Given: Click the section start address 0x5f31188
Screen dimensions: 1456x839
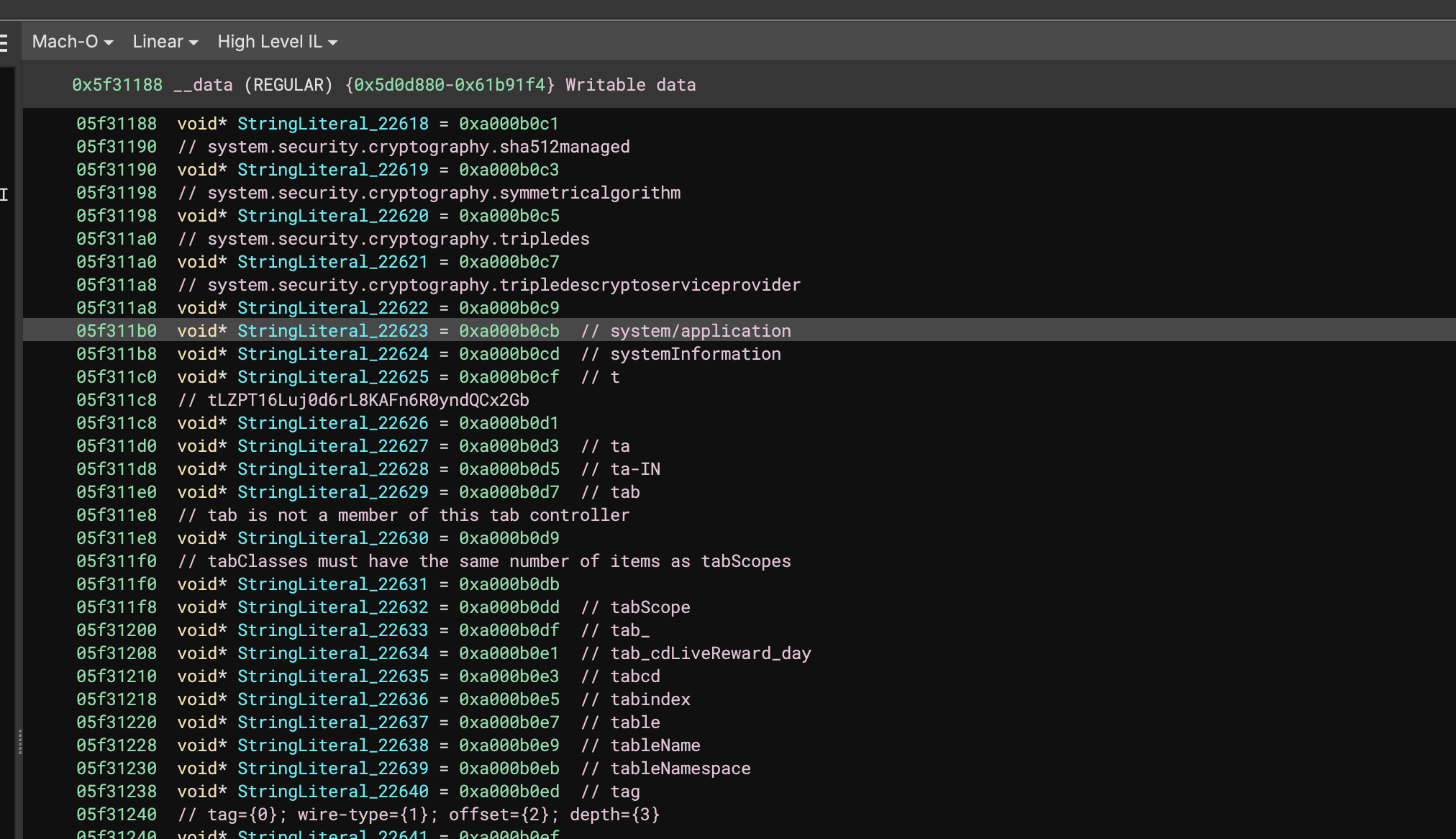Looking at the screenshot, I should (117, 85).
